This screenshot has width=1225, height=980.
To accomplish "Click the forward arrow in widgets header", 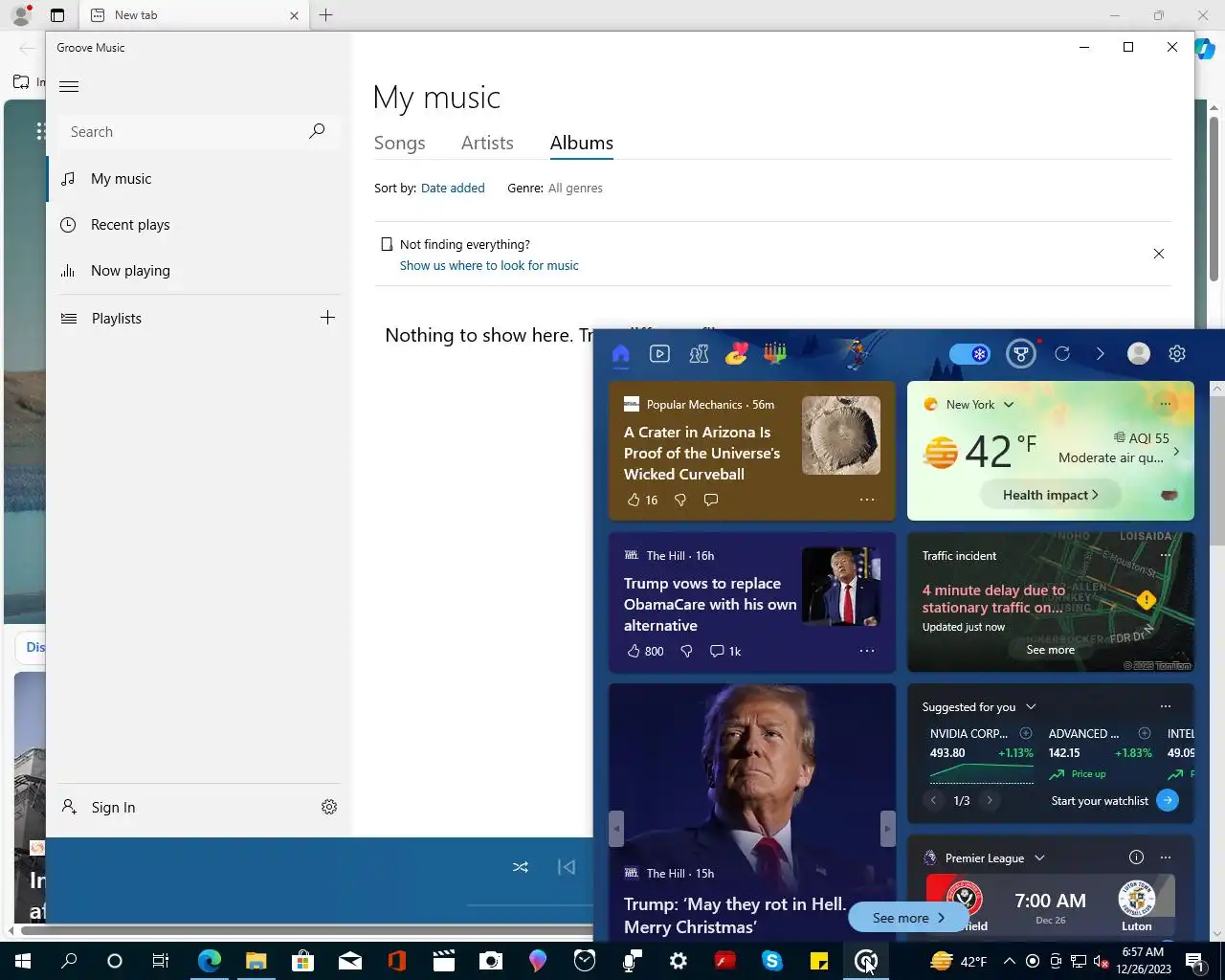I will [1100, 354].
